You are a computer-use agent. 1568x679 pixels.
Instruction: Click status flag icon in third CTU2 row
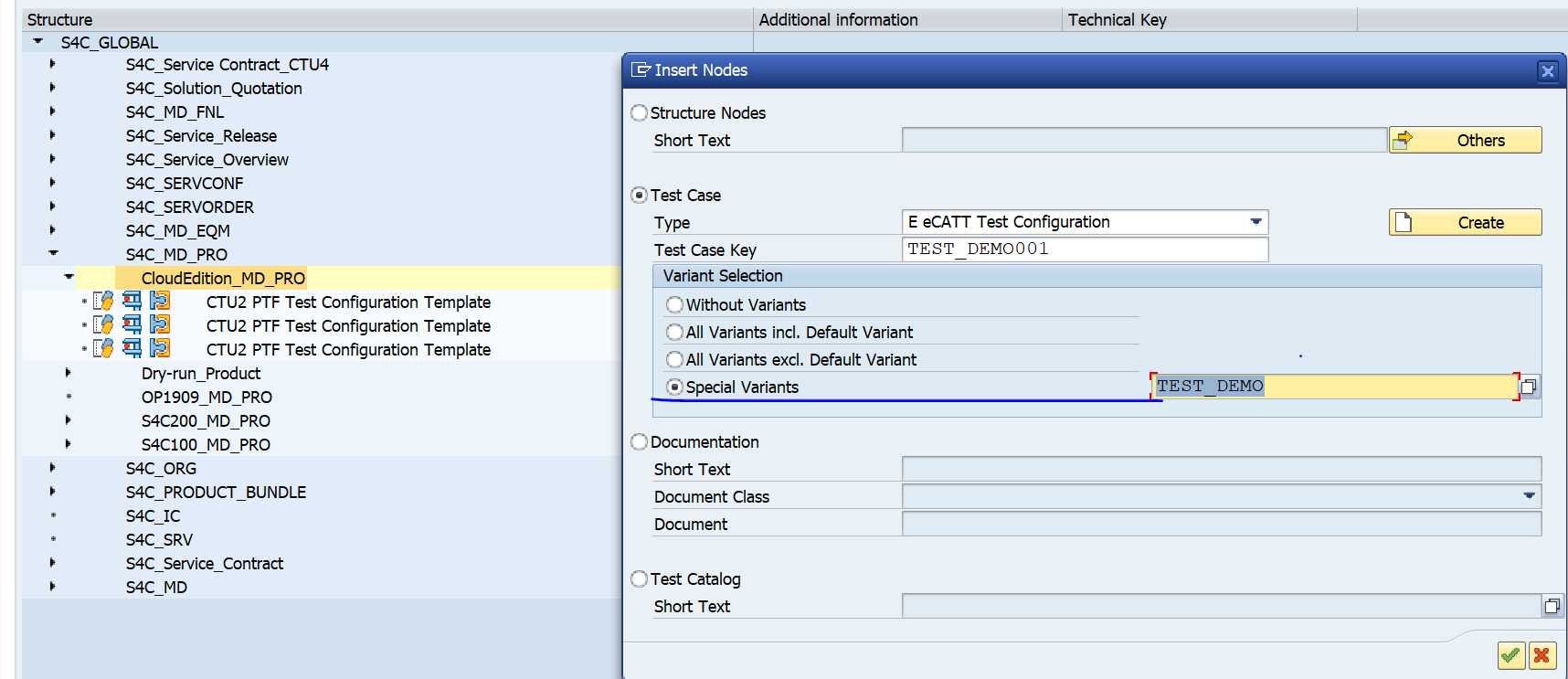pyautogui.click(x=160, y=348)
